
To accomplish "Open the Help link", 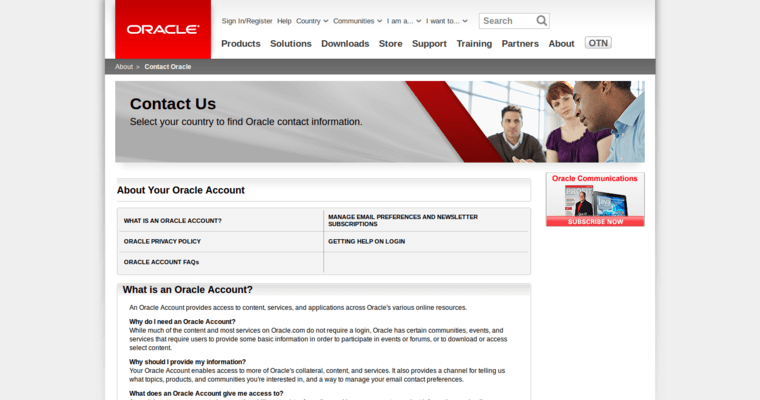I will pos(284,21).
